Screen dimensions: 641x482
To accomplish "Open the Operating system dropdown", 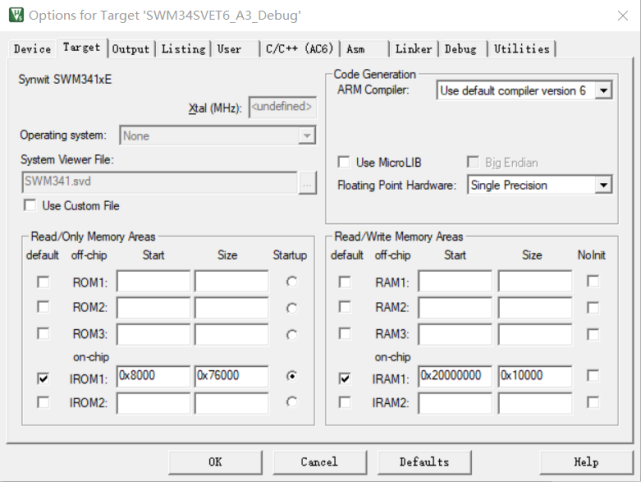I will [x=307, y=136].
